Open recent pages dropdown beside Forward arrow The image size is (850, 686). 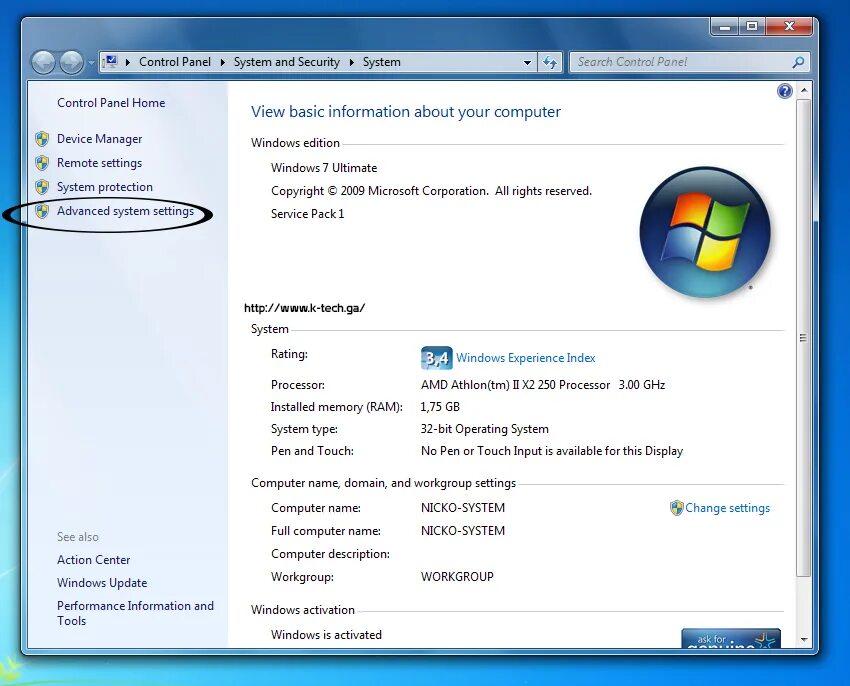click(x=91, y=63)
